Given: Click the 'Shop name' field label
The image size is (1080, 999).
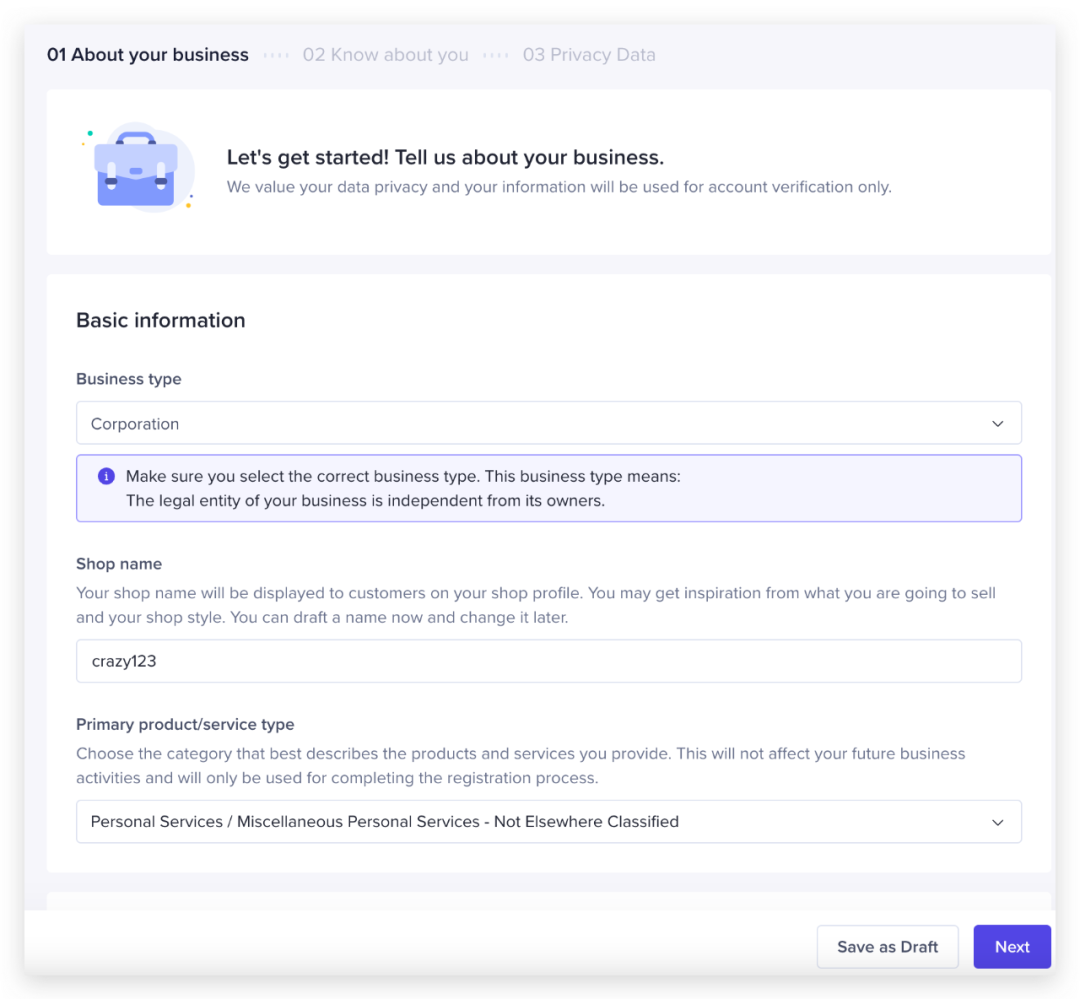Looking at the screenshot, I should point(119,564).
